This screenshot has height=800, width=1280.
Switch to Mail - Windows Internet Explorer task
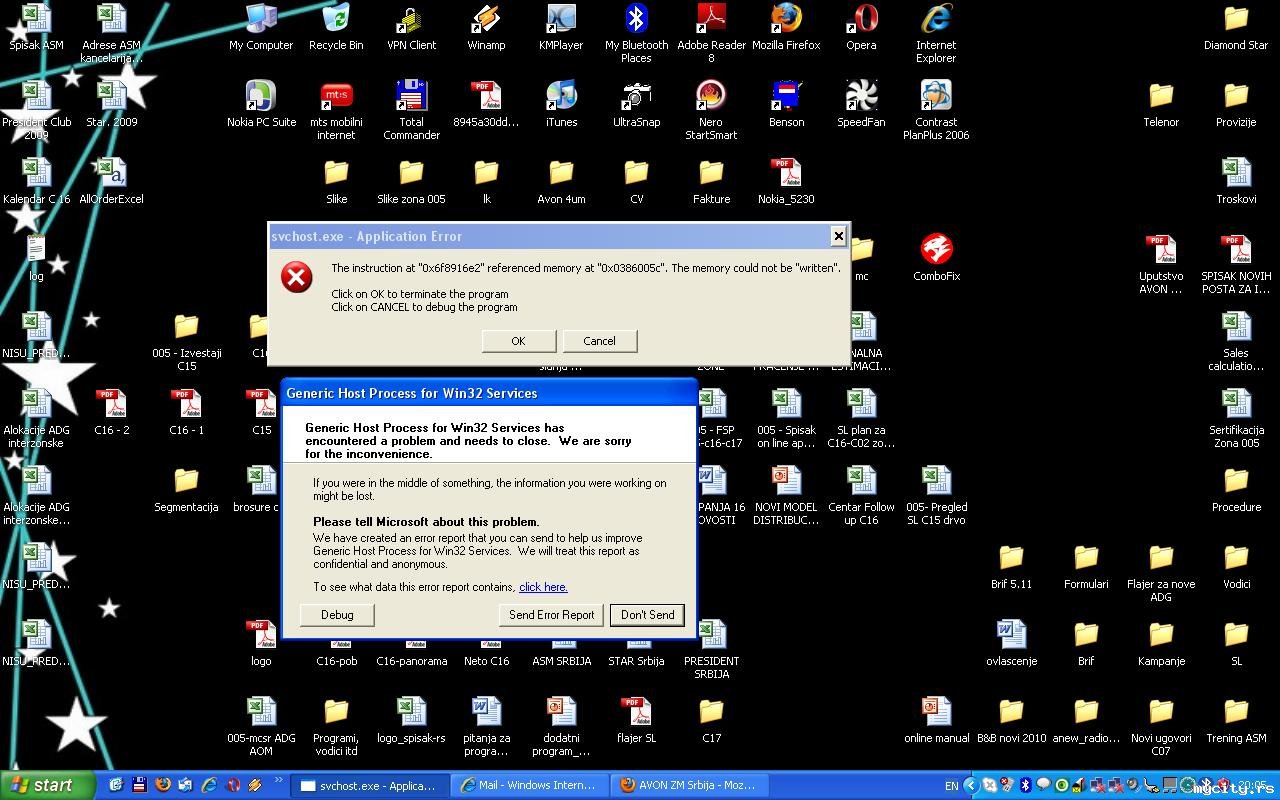(529, 785)
